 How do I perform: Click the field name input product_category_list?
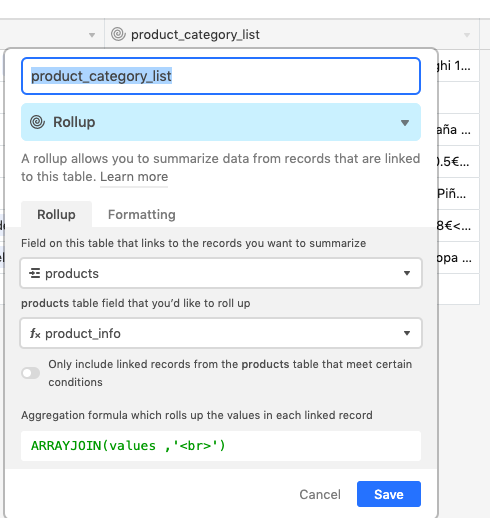coord(221,76)
